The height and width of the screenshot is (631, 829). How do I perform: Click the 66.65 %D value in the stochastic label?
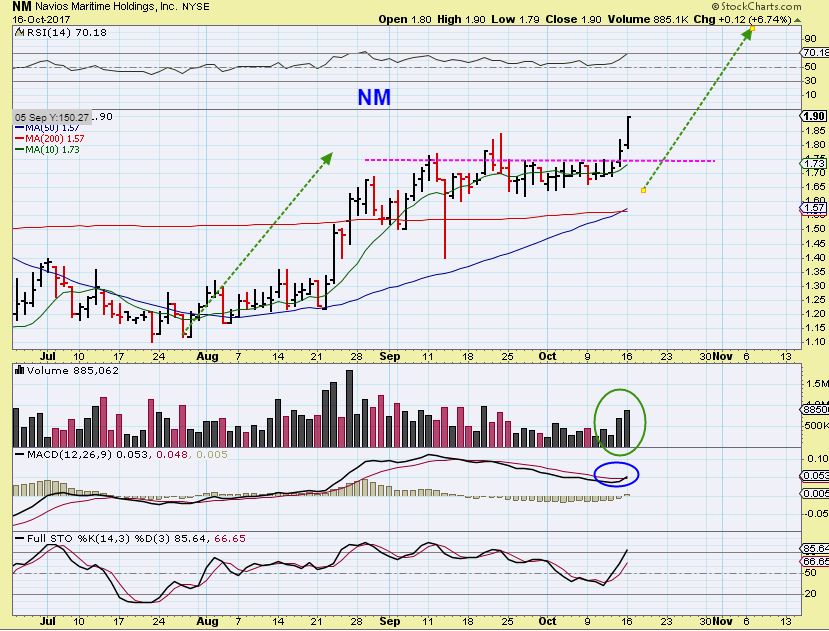(x=229, y=538)
